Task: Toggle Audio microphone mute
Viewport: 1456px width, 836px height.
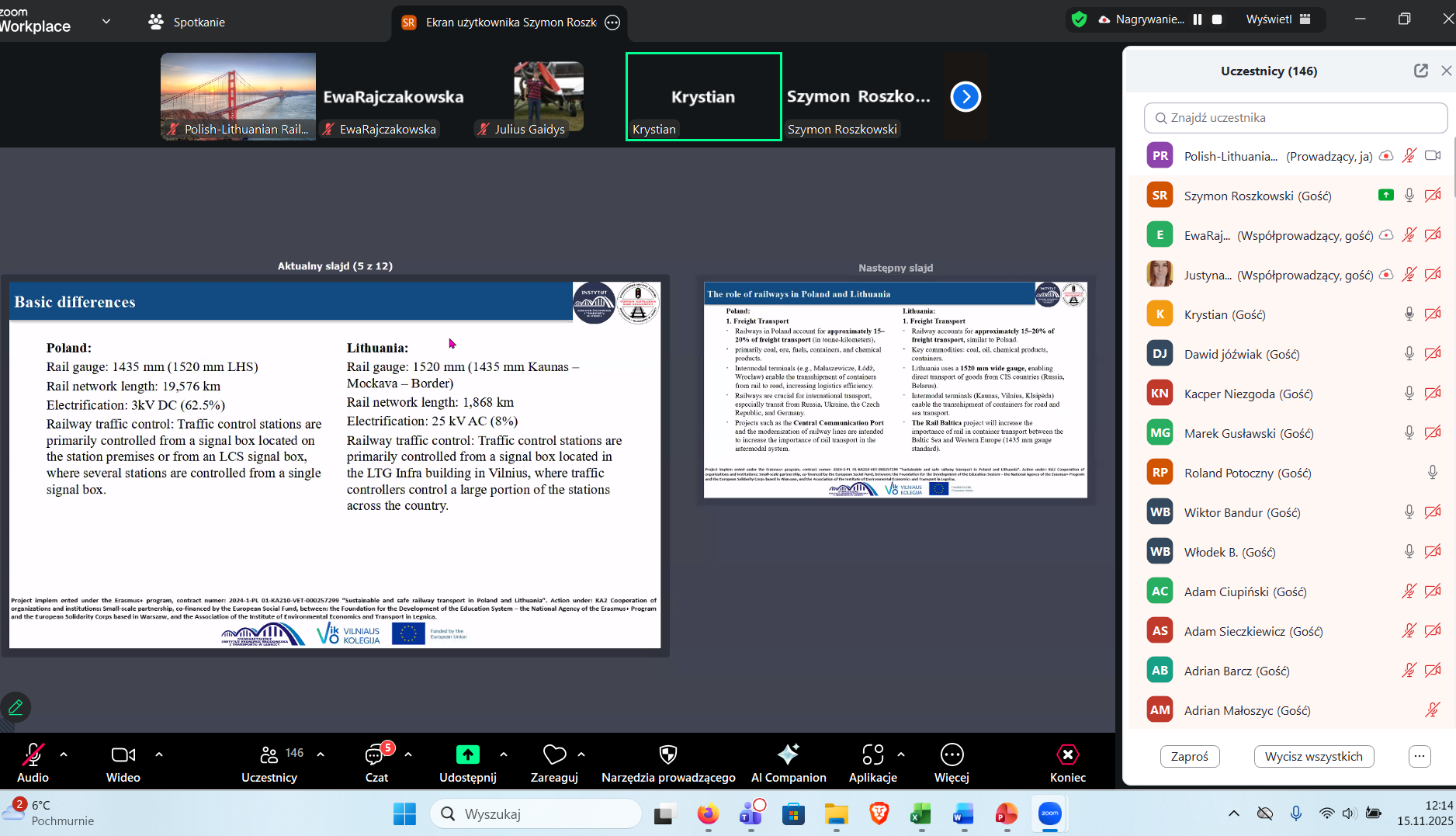Action: click(33, 754)
